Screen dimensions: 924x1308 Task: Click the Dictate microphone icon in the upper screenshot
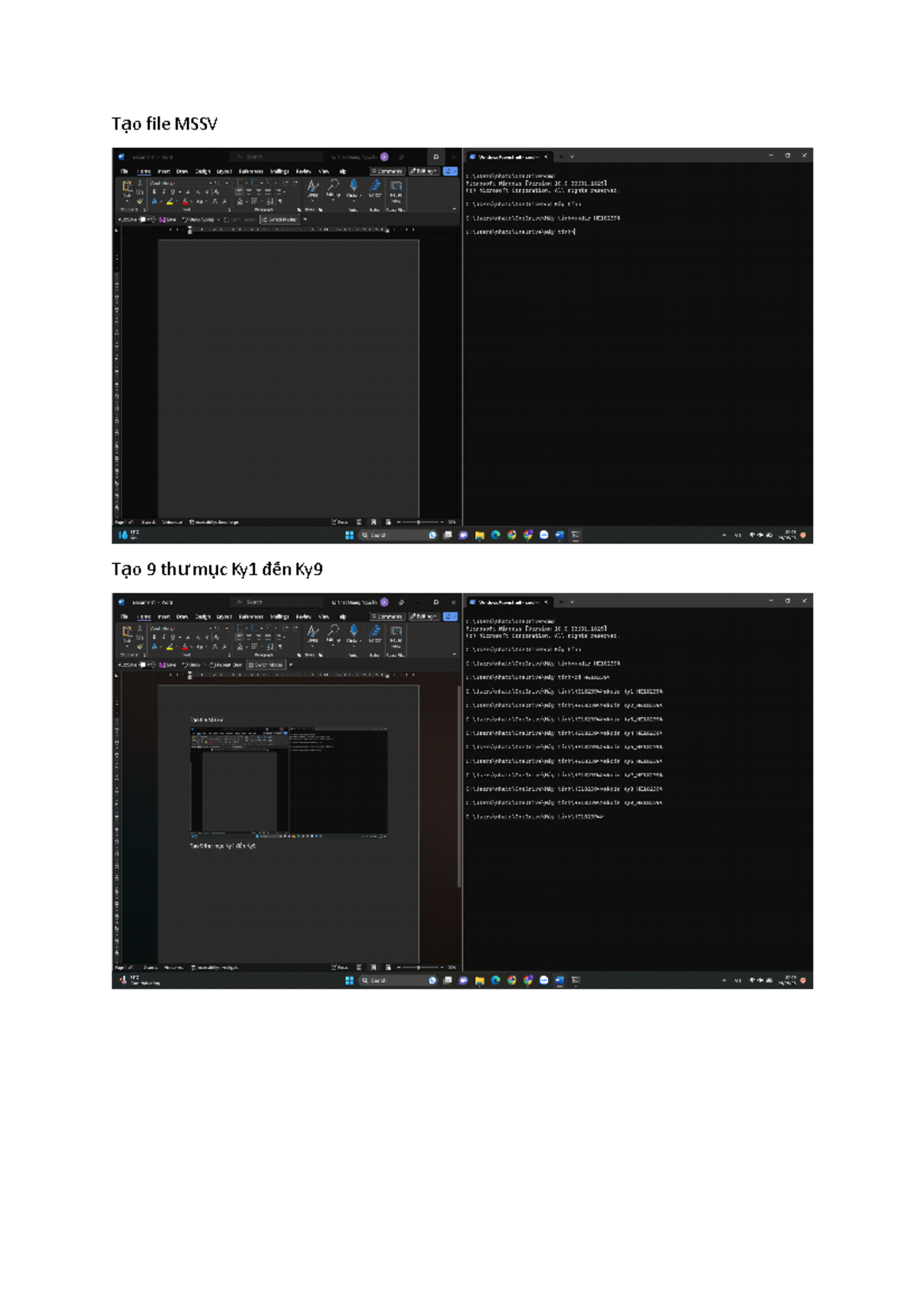[x=353, y=186]
